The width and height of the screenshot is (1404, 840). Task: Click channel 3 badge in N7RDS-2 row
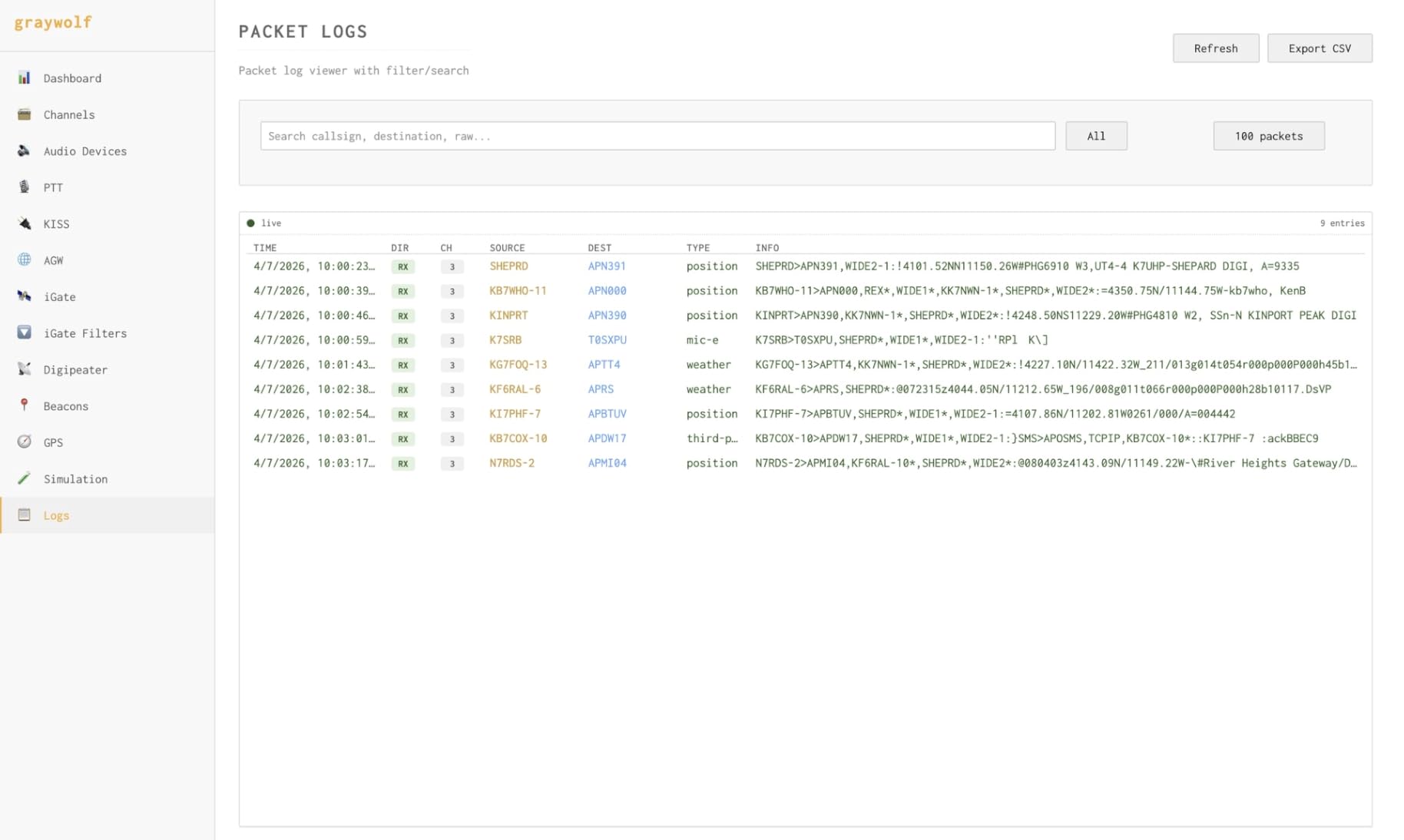coord(452,464)
